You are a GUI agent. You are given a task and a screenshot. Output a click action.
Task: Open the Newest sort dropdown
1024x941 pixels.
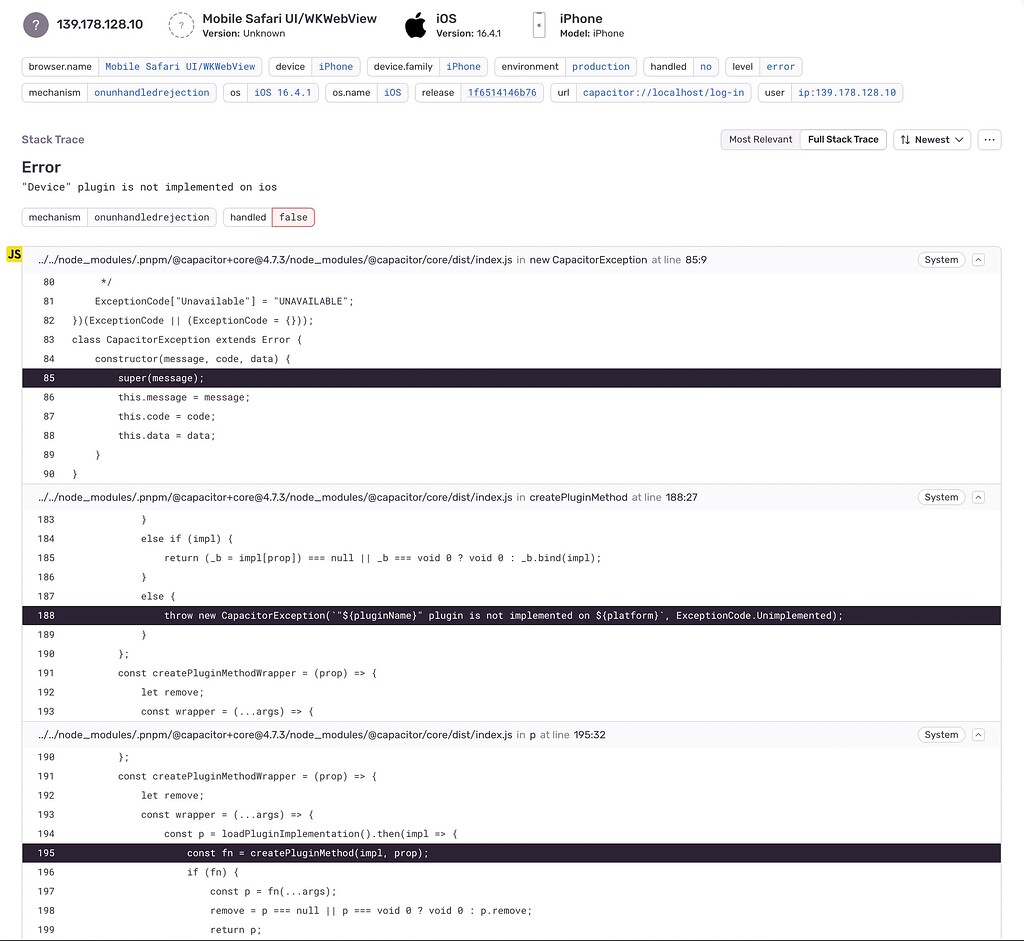tap(931, 139)
